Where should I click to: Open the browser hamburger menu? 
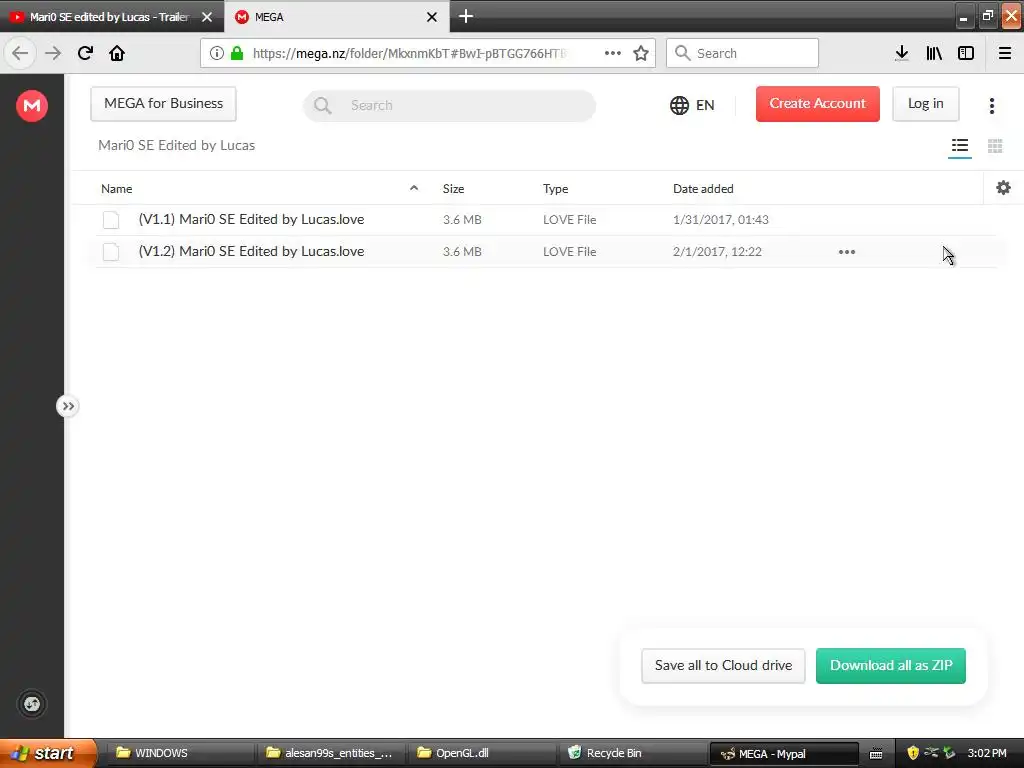1005,53
